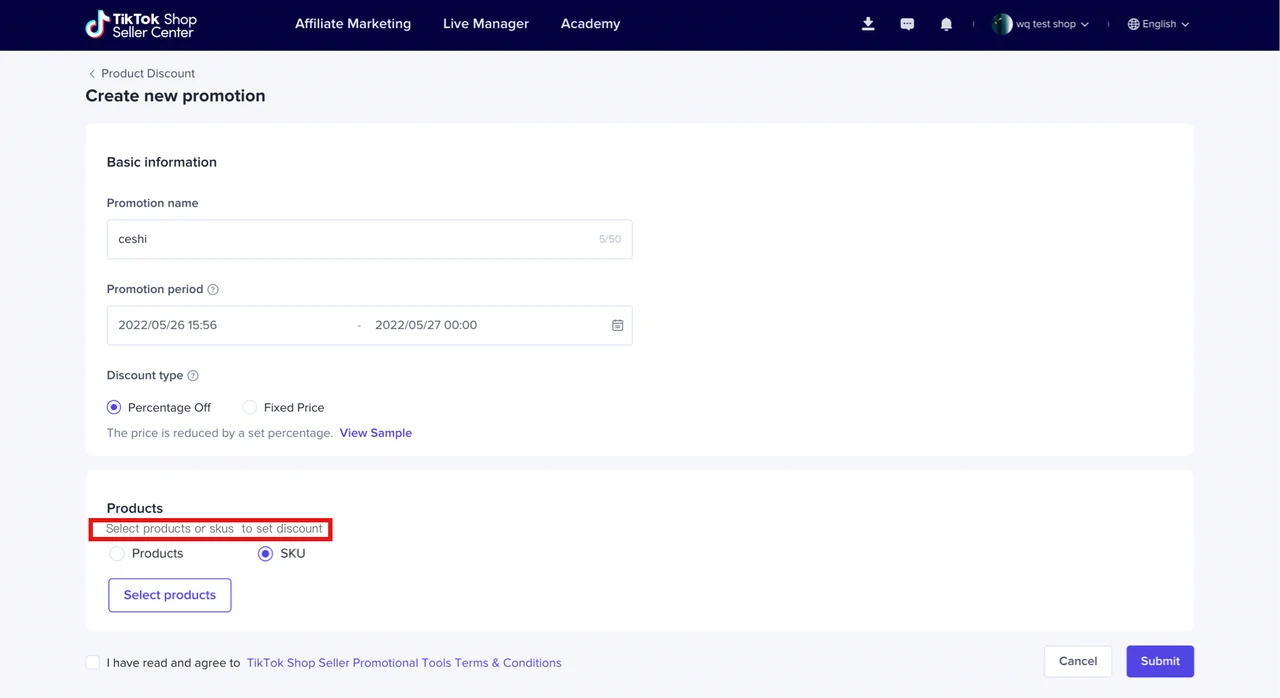Check the terms agreement checkbox
This screenshot has width=1280, height=698.
click(93, 662)
